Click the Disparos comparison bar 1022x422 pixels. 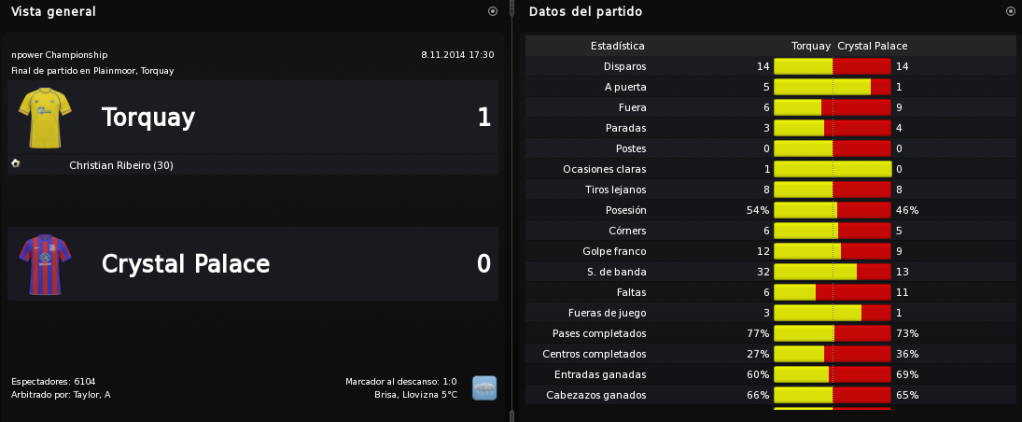click(832, 67)
